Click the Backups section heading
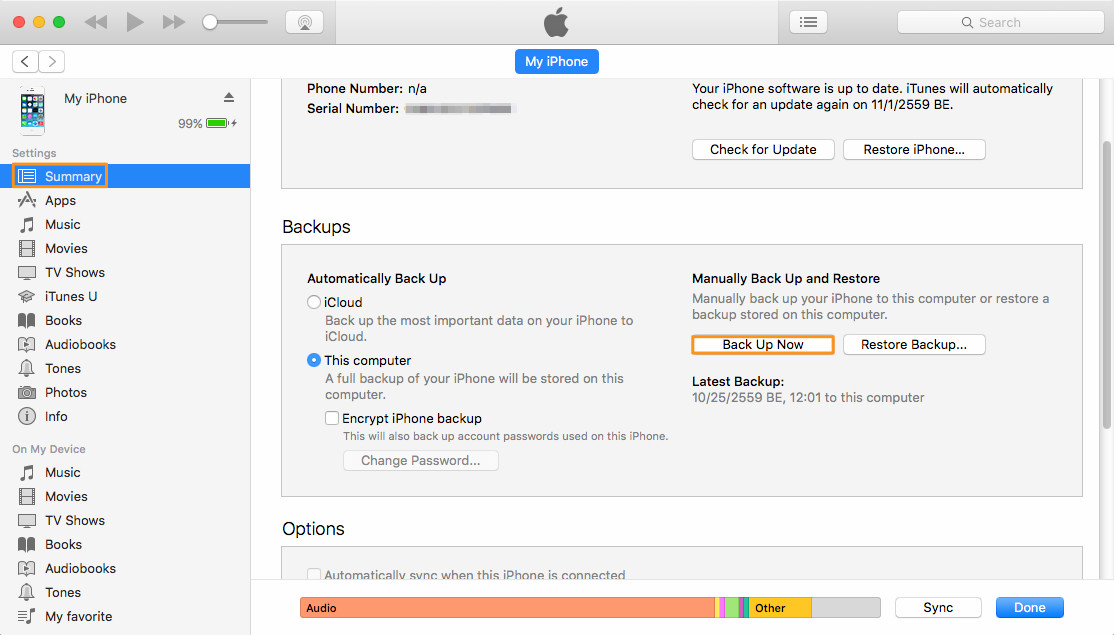The image size is (1114, 635). click(316, 227)
